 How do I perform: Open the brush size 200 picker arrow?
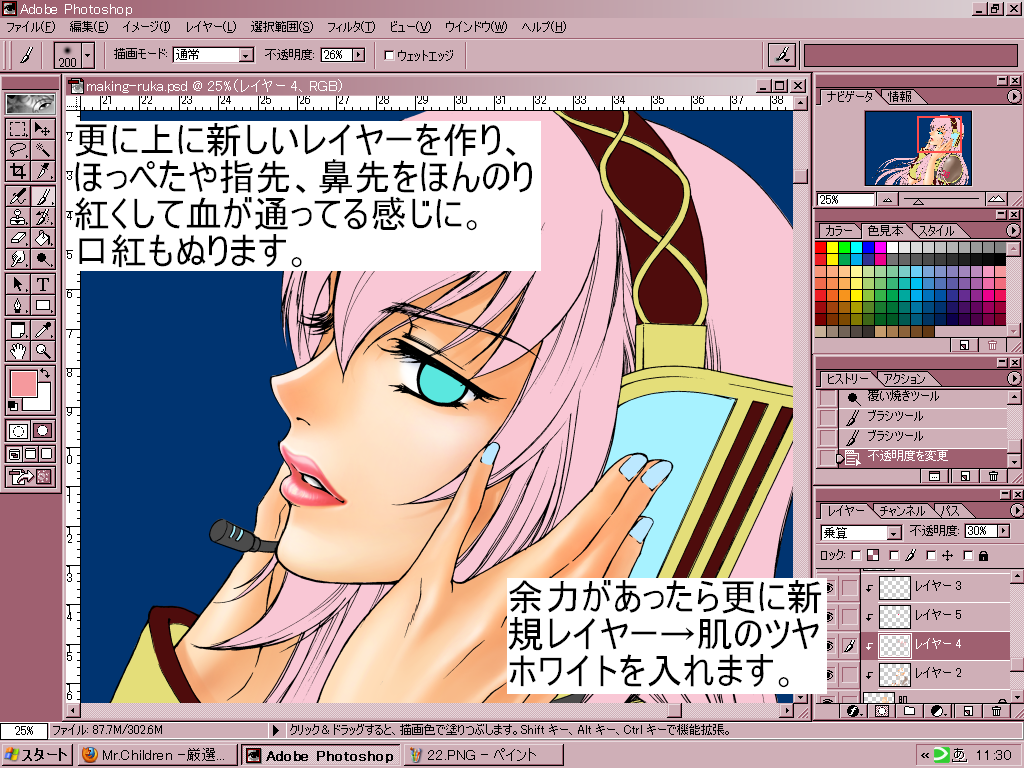[x=88, y=55]
